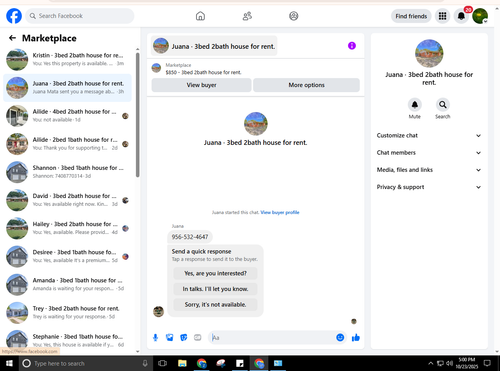Open Windows Start button
Image resolution: width=500 pixels, height=371 pixels.
coord(9,363)
